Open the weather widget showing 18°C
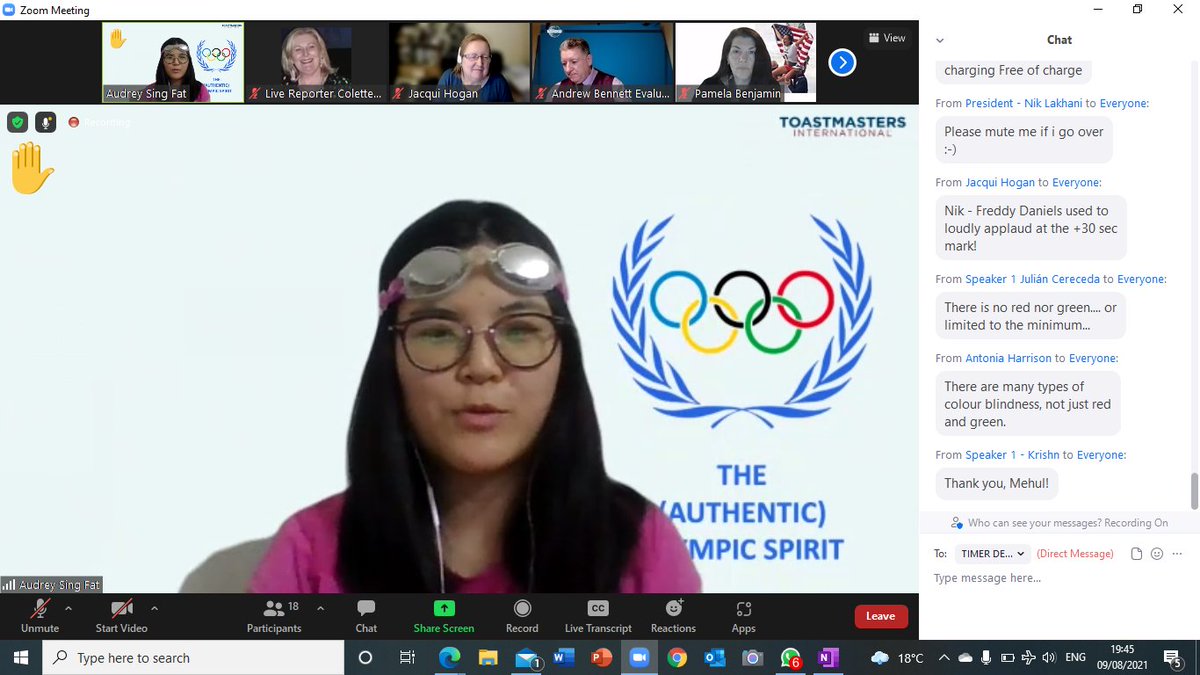The image size is (1200, 675). tap(898, 658)
